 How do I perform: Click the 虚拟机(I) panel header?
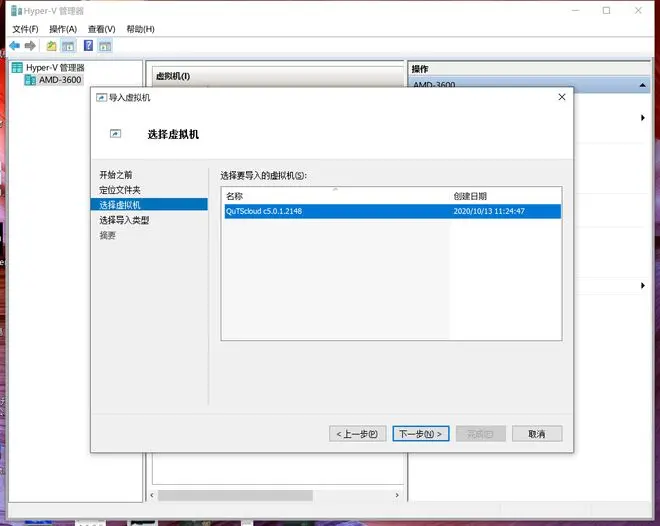(x=173, y=76)
